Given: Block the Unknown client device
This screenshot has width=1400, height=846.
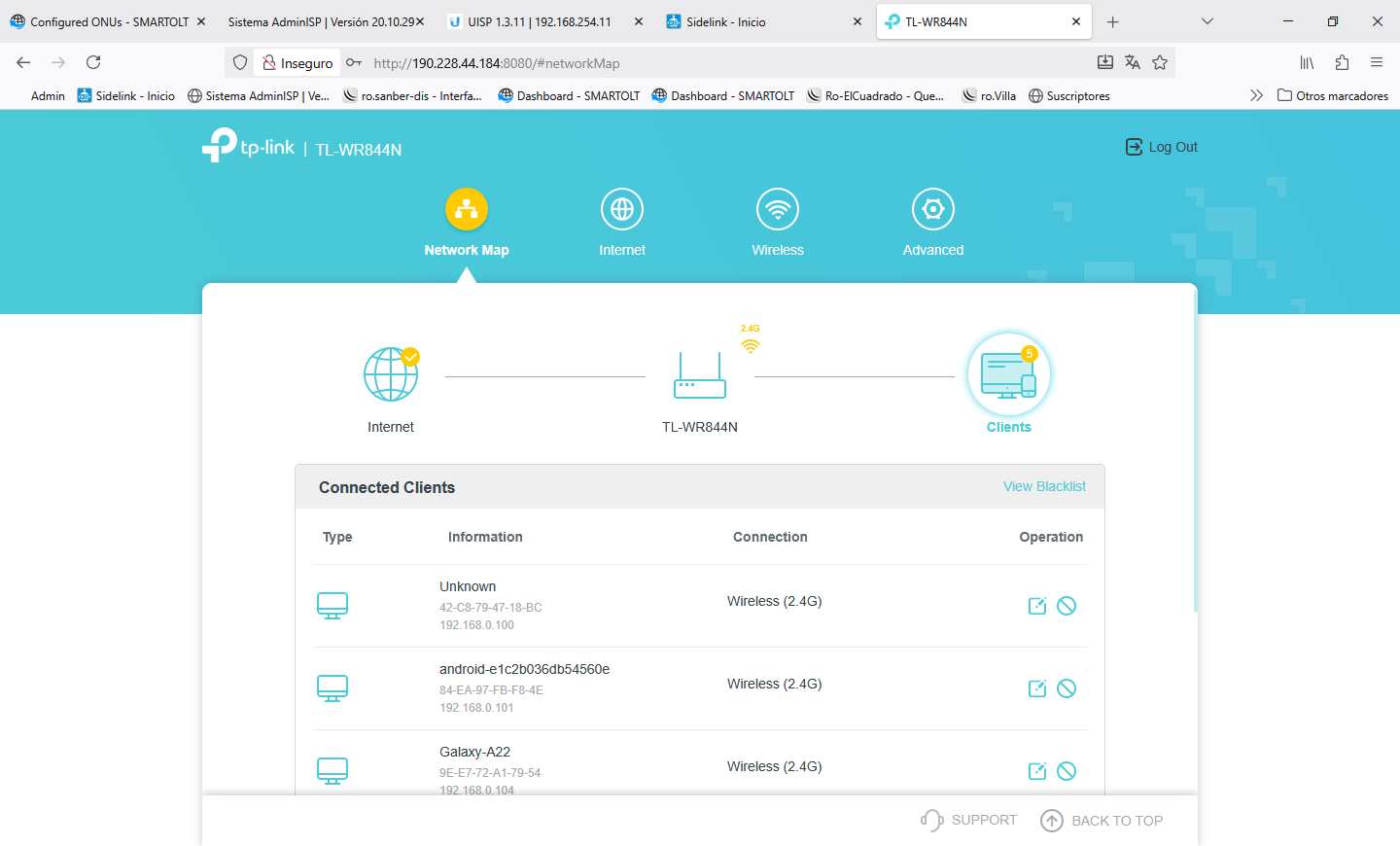Looking at the screenshot, I should point(1067,606).
